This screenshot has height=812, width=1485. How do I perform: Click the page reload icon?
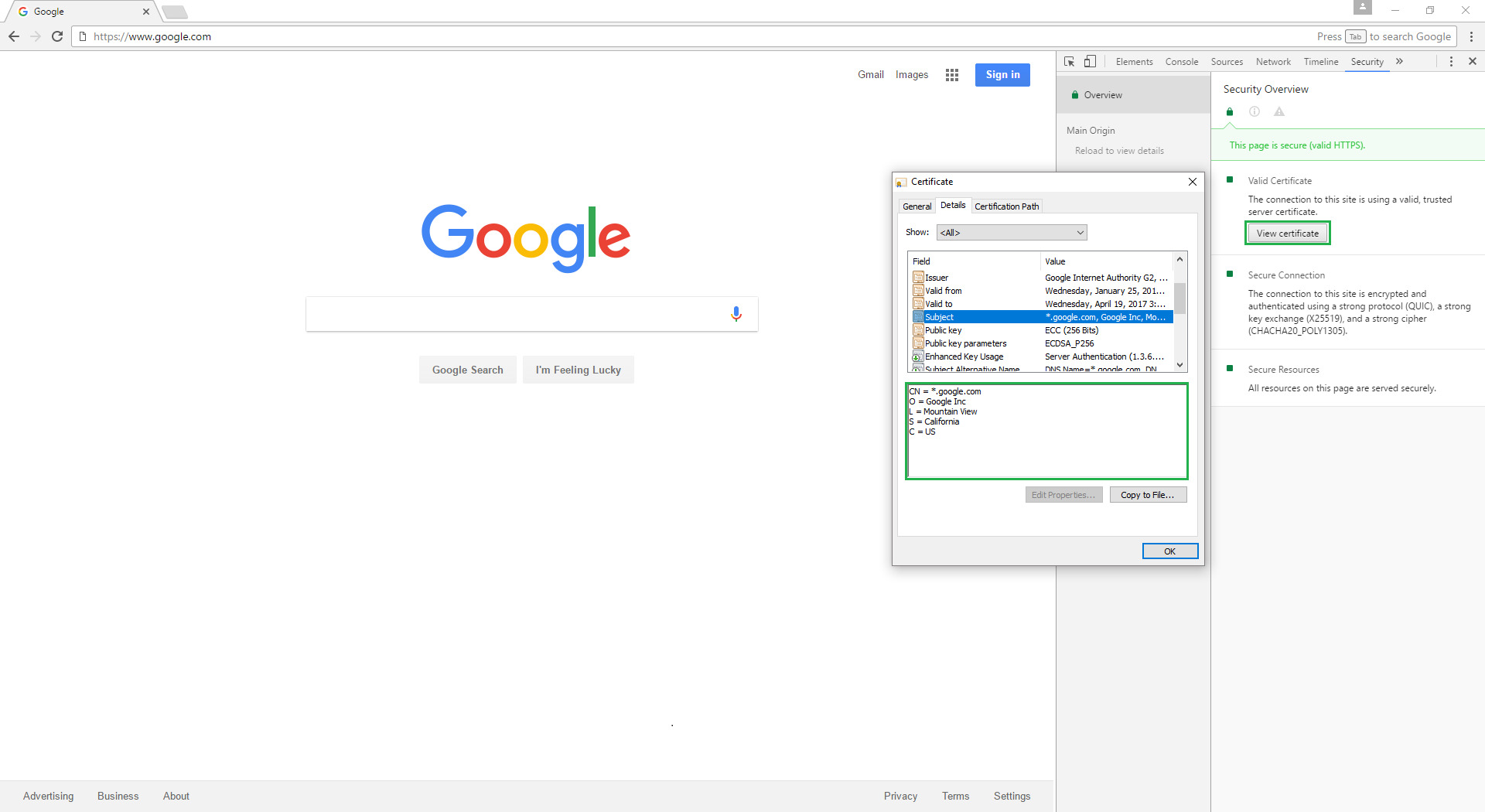coord(57,36)
